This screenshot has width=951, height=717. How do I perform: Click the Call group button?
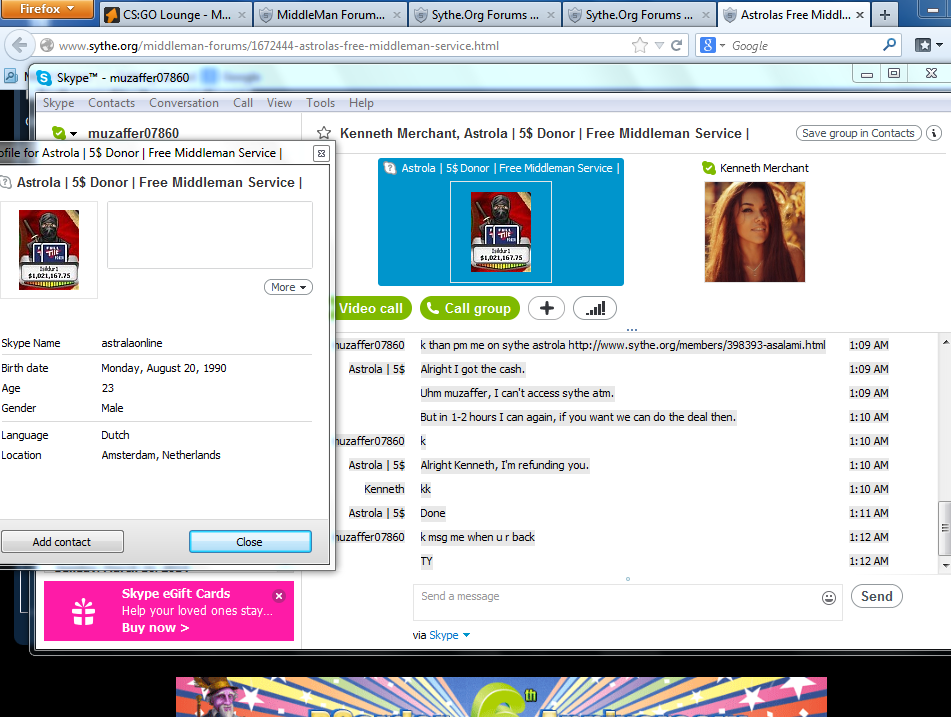[x=469, y=308]
